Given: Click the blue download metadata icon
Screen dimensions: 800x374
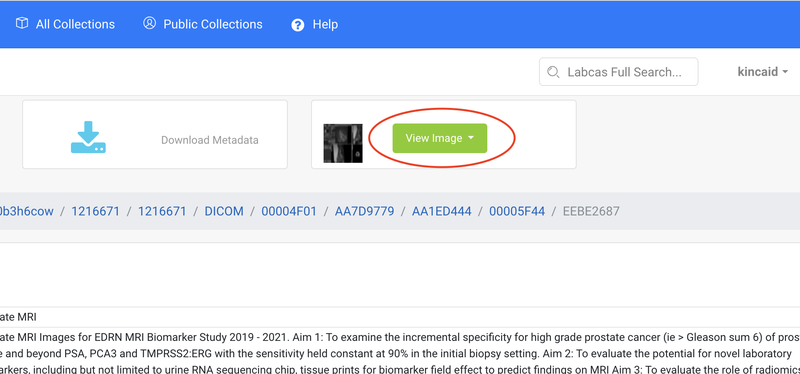Looking at the screenshot, I should point(88,137).
